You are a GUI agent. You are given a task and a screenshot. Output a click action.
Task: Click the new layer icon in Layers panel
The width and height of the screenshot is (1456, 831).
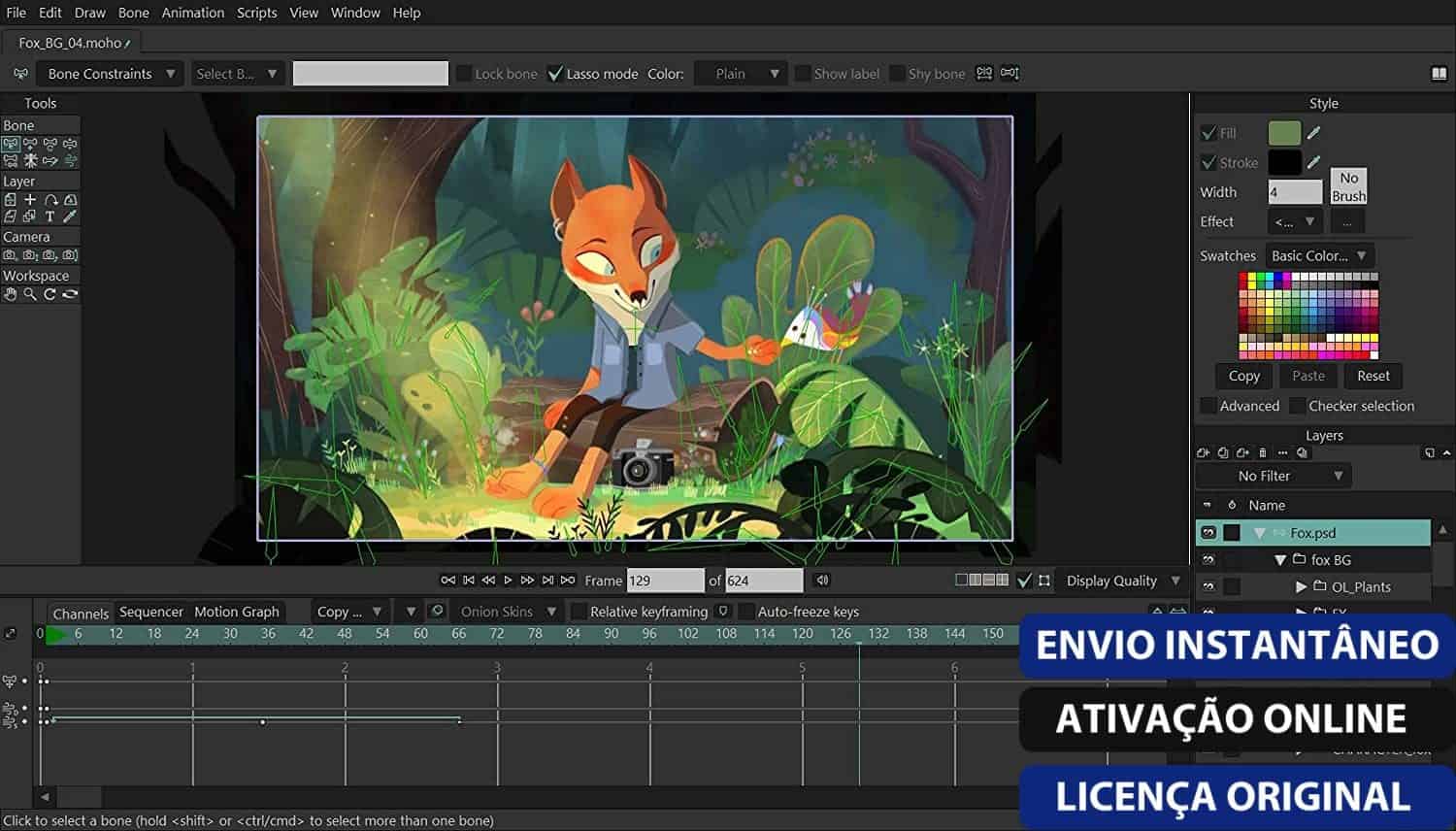[x=1204, y=453]
